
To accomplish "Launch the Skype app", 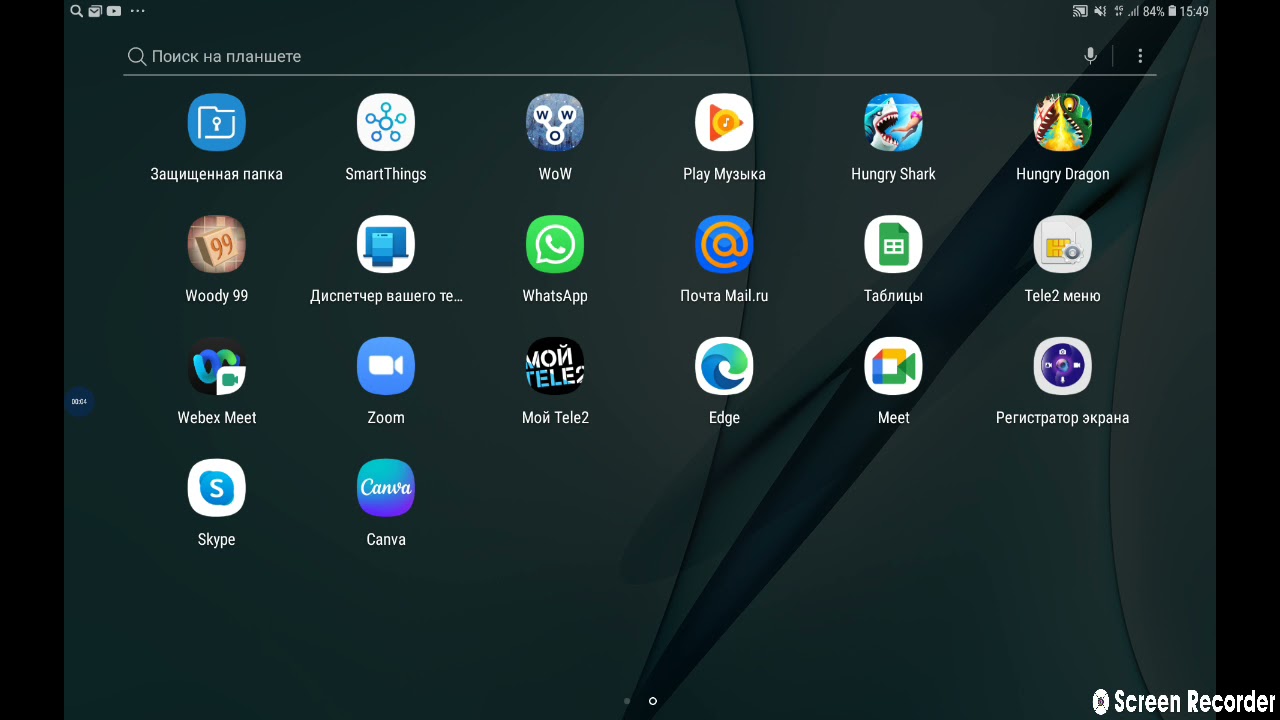I will coord(216,488).
